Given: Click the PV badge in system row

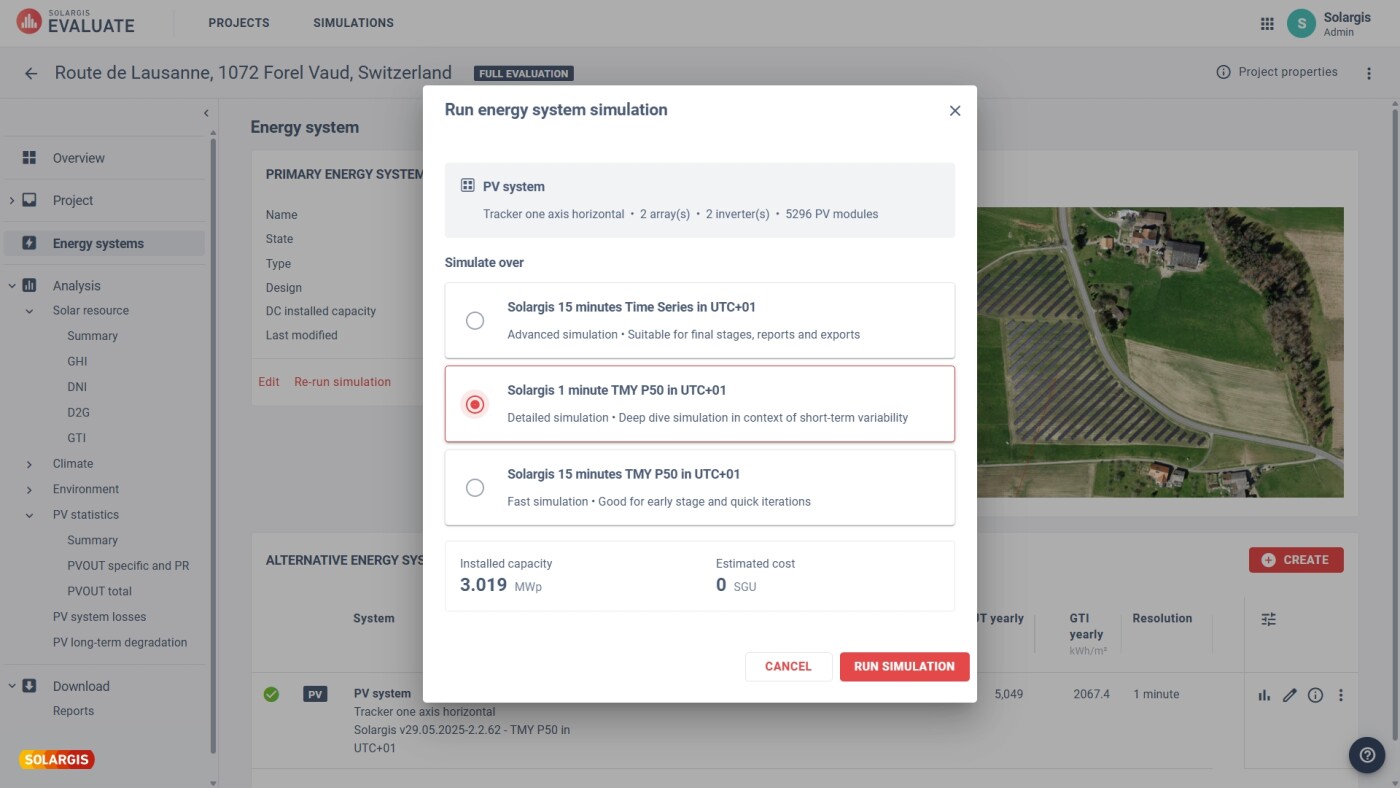Looking at the screenshot, I should pos(315,694).
